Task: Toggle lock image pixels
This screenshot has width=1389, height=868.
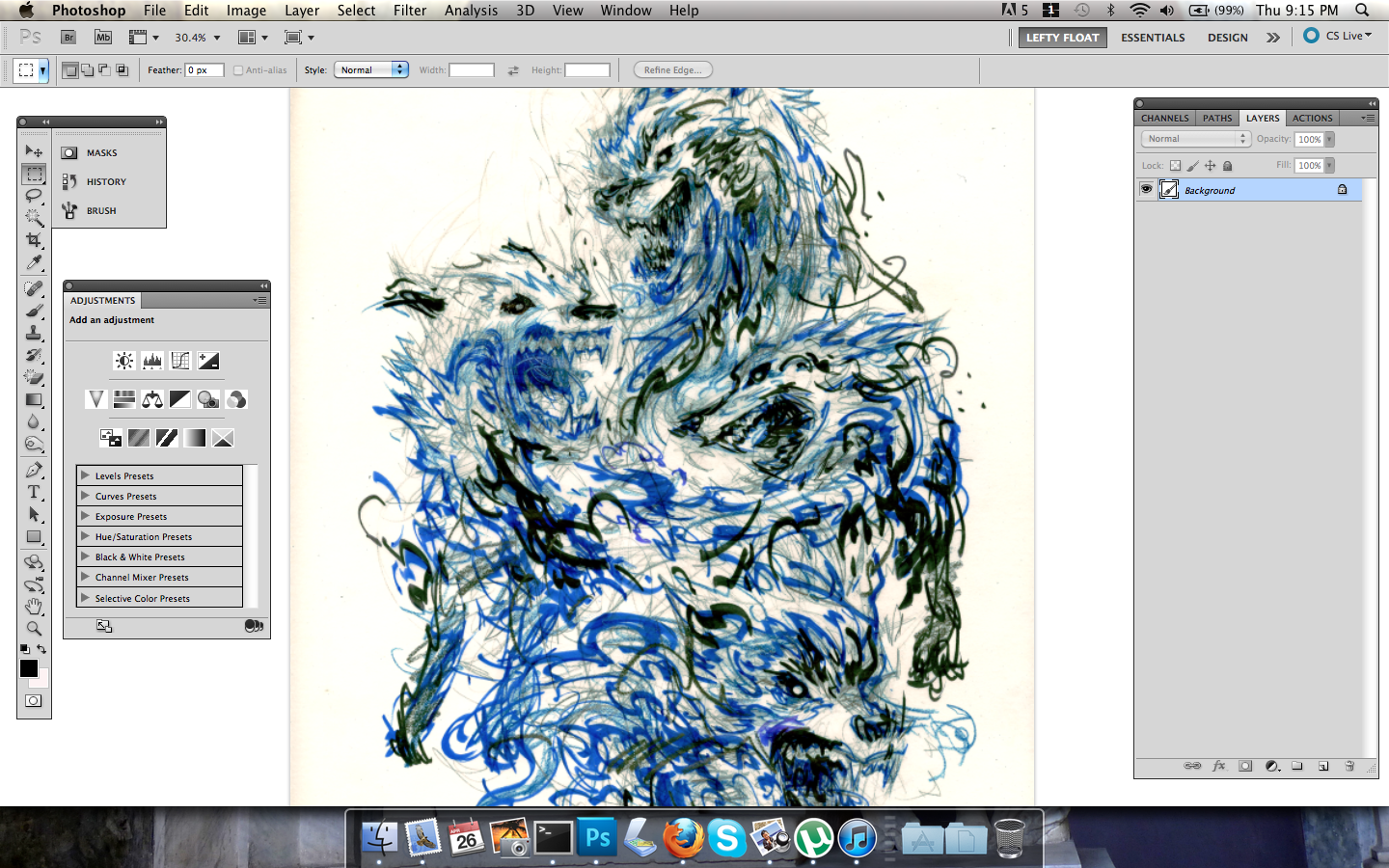Action: [x=1192, y=166]
